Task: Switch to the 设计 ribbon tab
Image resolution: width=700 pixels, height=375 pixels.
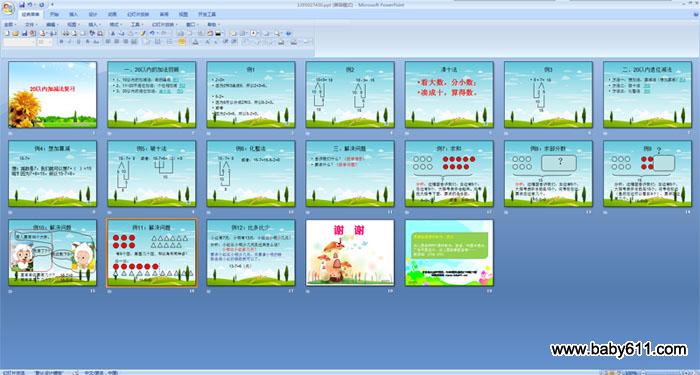Action: click(x=93, y=14)
